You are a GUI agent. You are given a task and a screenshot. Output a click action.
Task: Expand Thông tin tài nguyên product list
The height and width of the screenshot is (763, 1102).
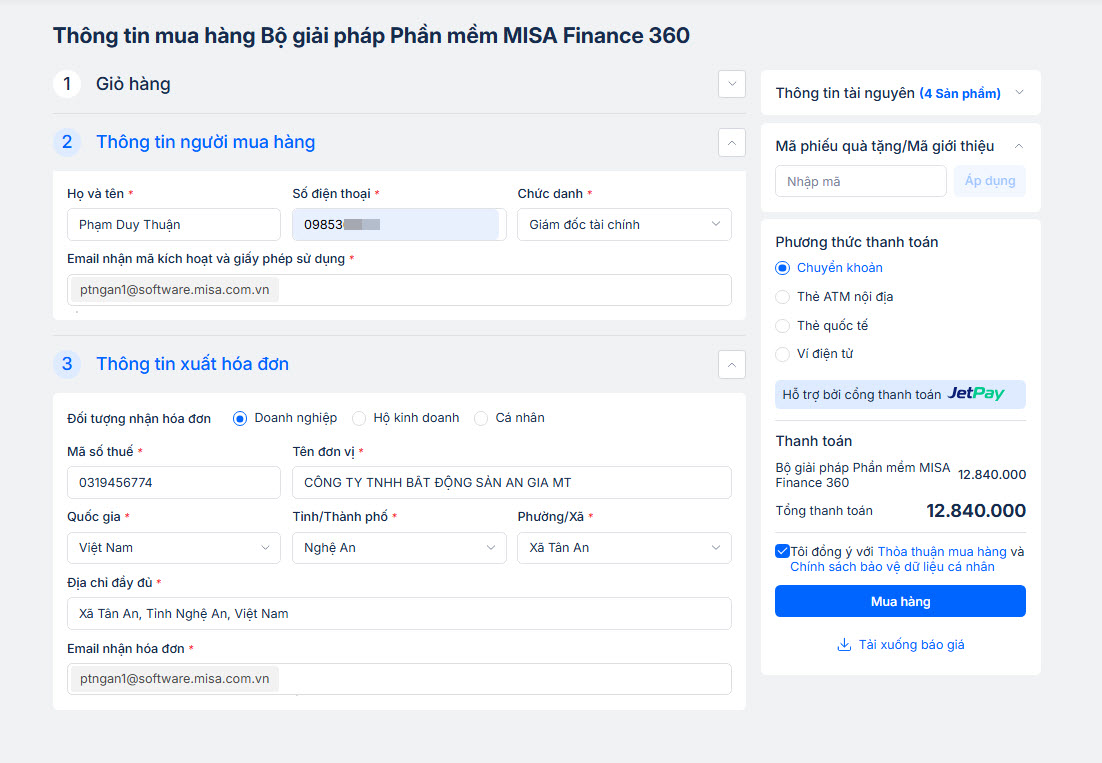tap(1019, 93)
